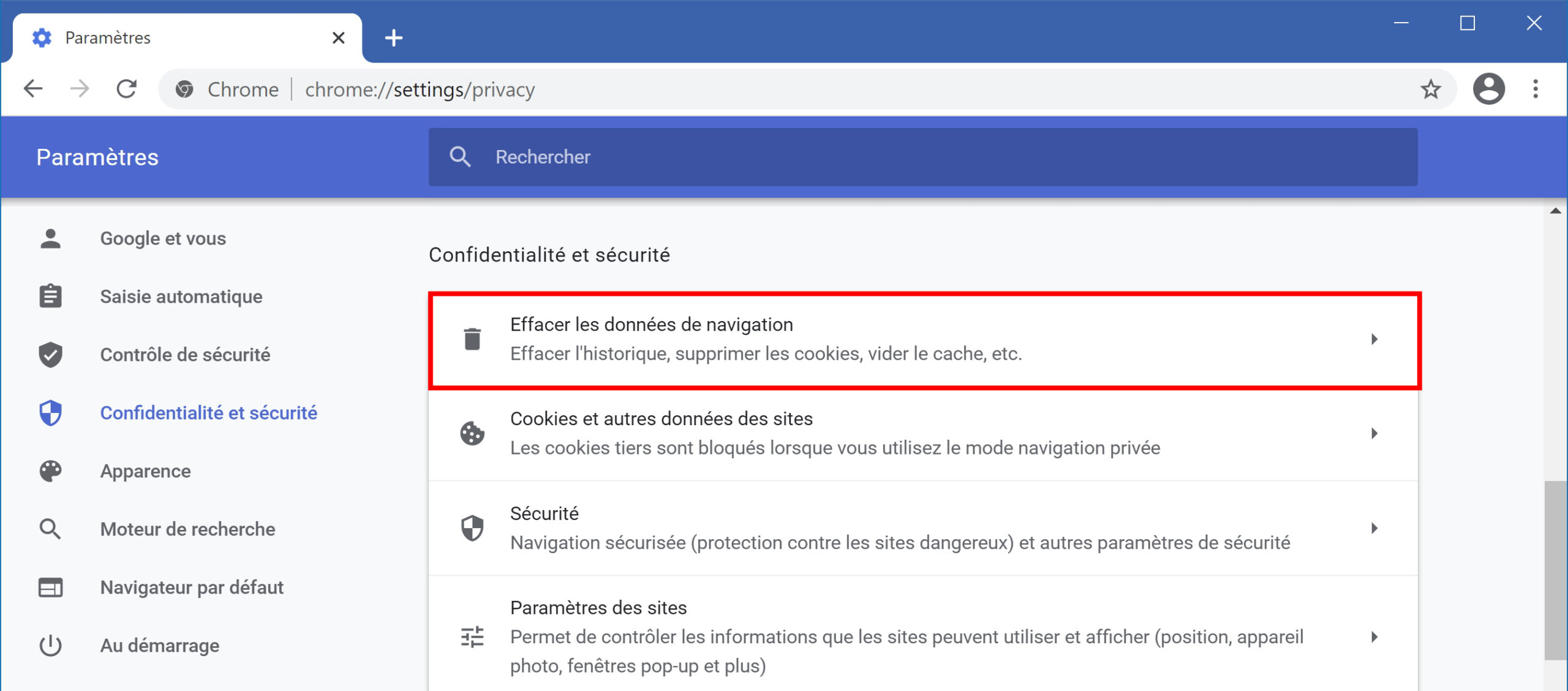This screenshot has height=691, width=1568.
Task: Open Cookies et autres données des sites
Action: (x=923, y=434)
